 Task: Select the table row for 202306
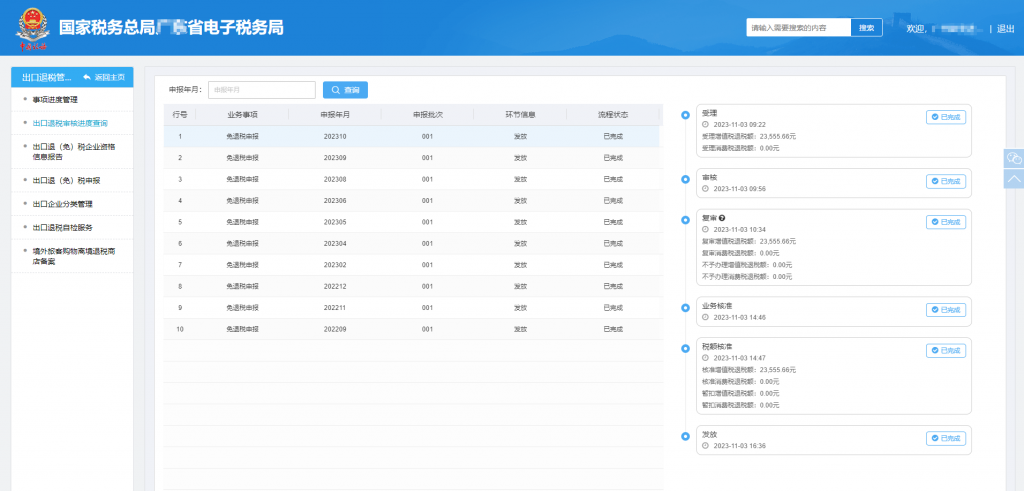411,200
